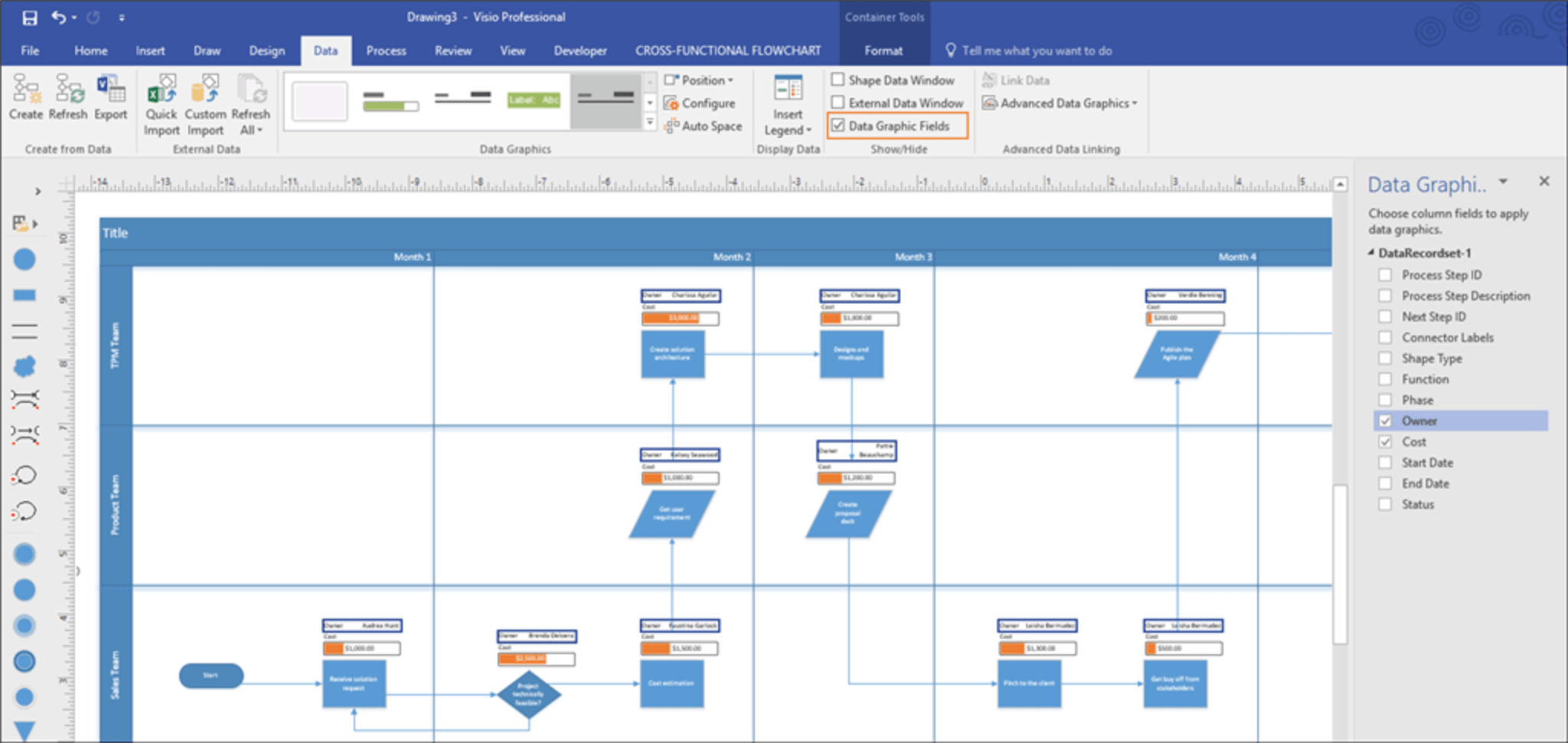
Task: Switch to the Process ribbon tab
Action: click(386, 51)
